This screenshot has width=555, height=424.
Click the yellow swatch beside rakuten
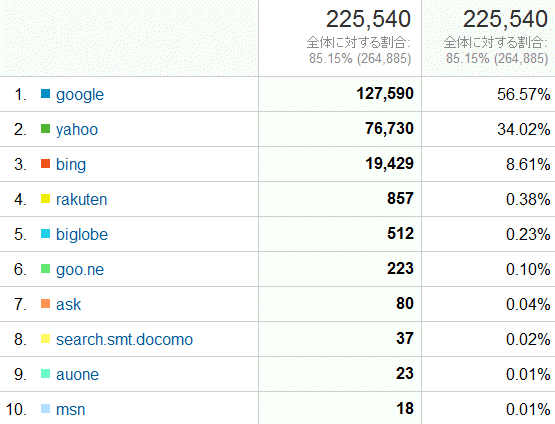click(x=45, y=199)
